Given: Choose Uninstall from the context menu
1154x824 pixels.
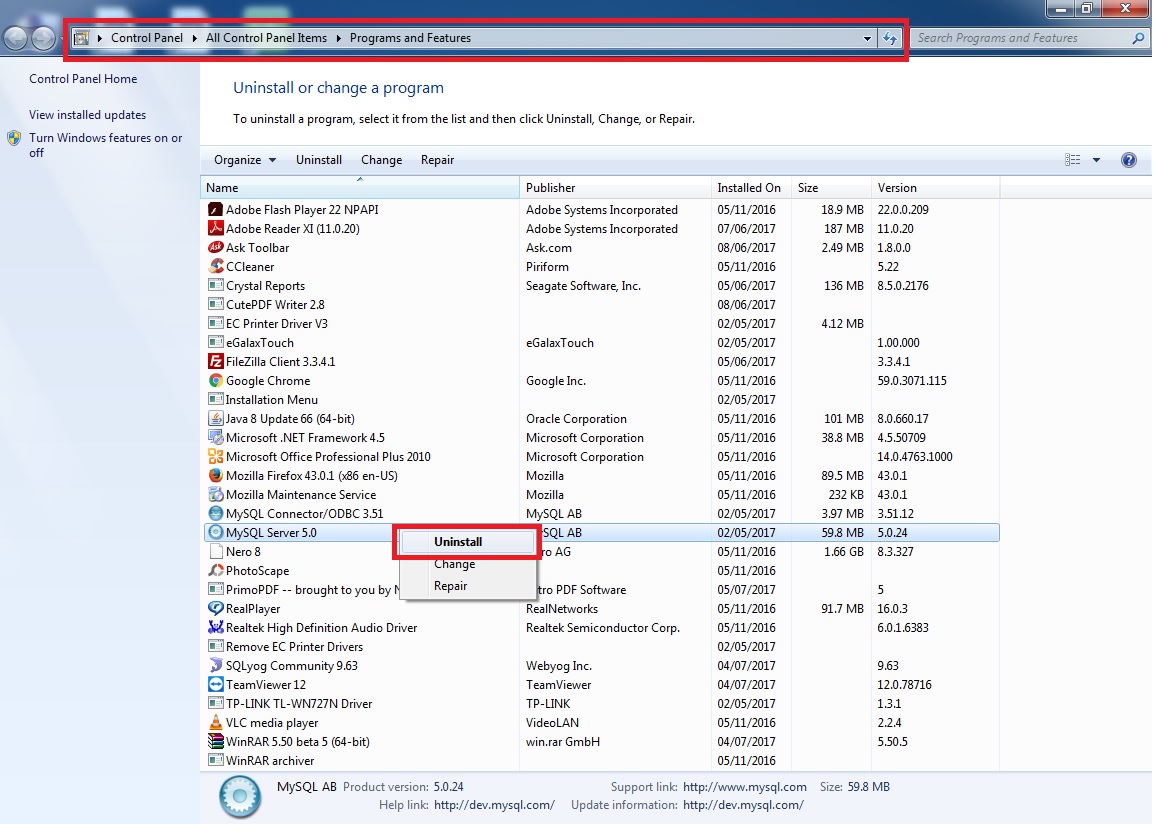Looking at the screenshot, I should click(x=458, y=542).
